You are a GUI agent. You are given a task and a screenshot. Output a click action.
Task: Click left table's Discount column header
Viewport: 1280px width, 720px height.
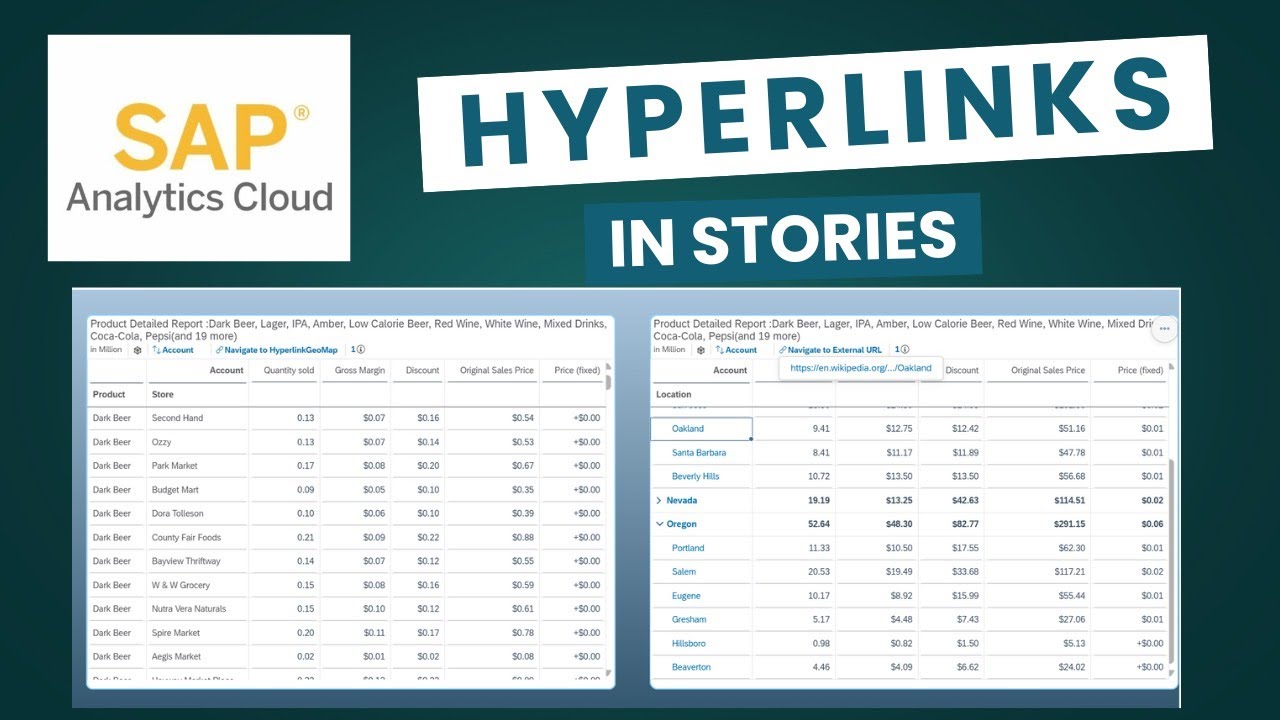pyautogui.click(x=422, y=371)
